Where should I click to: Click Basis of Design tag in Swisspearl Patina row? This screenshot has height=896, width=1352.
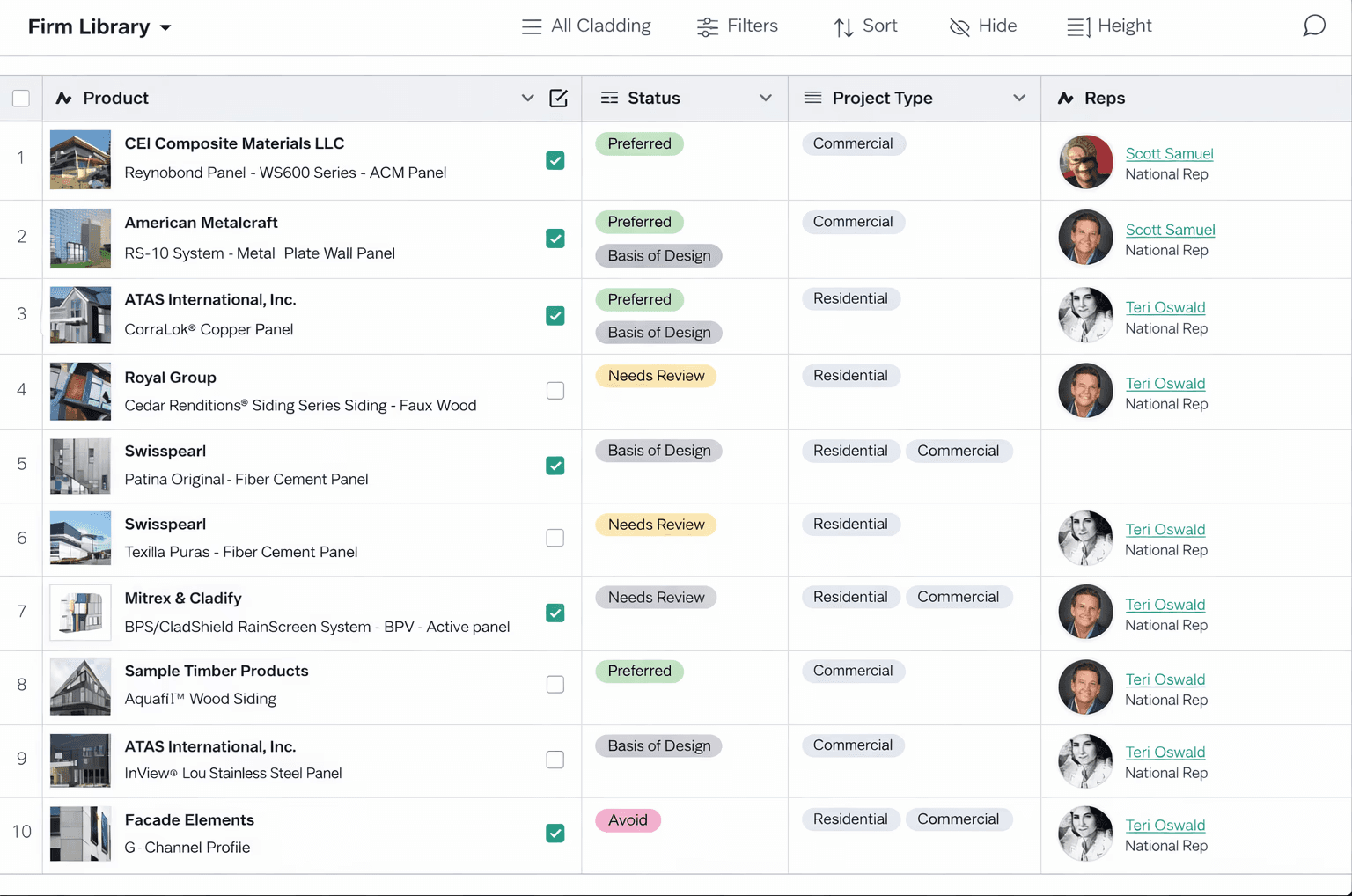658,451
